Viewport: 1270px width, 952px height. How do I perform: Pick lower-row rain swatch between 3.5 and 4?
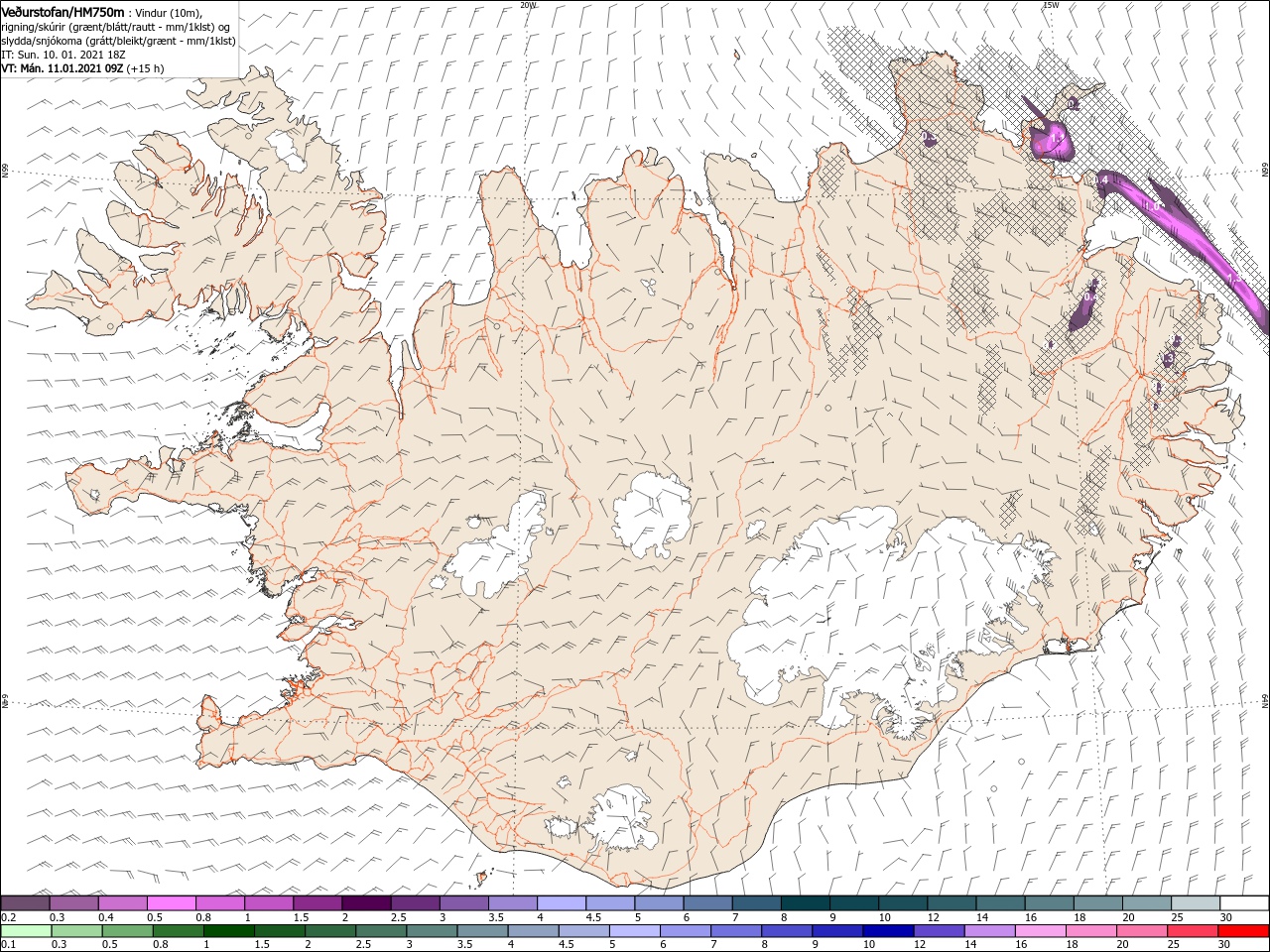[x=484, y=931]
